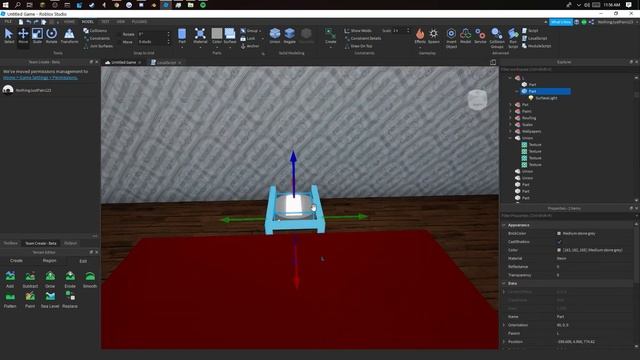
Task: Switch to the Rotate tool
Action: [51, 36]
